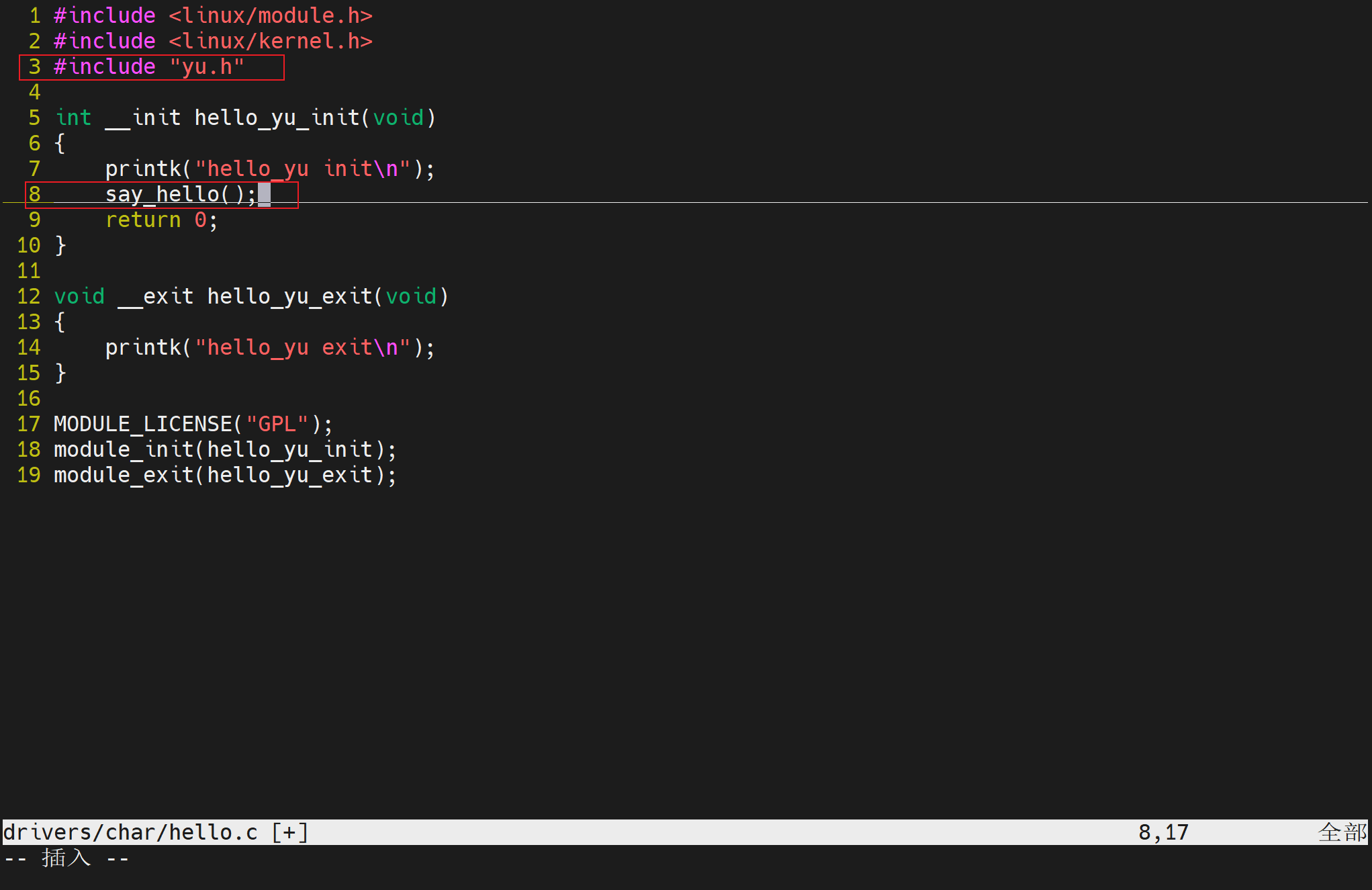
Task: Click the "GPL" string literal
Action: click(277, 425)
